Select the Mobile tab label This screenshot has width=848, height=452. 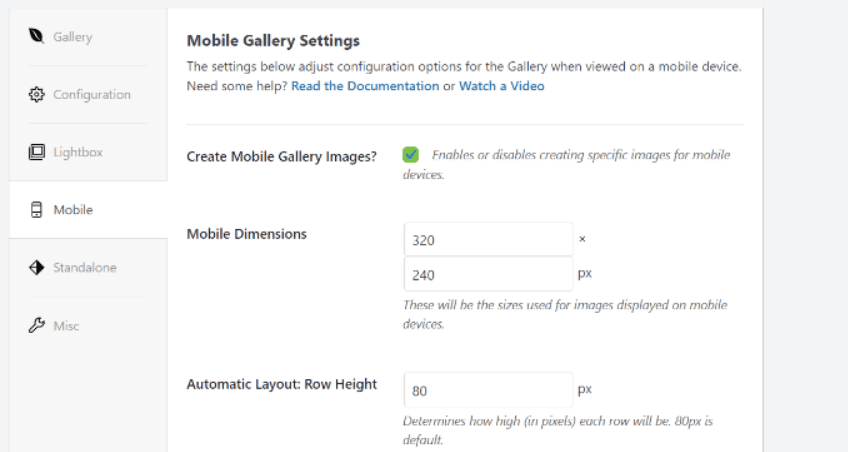[73, 210]
